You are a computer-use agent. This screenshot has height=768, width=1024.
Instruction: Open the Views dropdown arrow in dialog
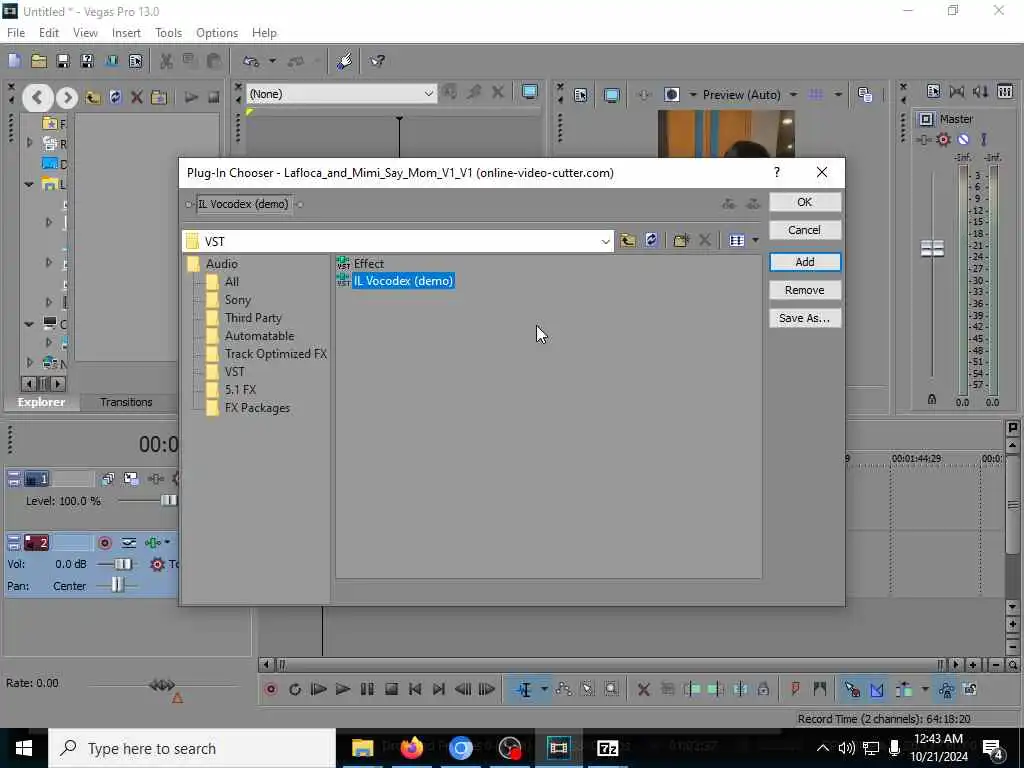(x=755, y=240)
